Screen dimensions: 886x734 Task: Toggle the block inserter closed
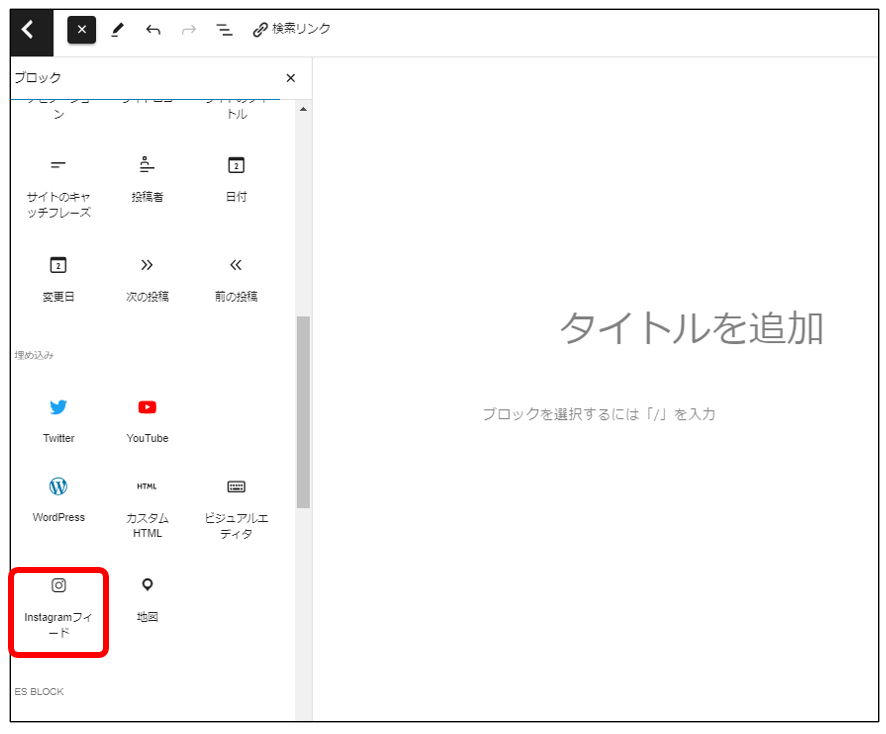pos(82,30)
